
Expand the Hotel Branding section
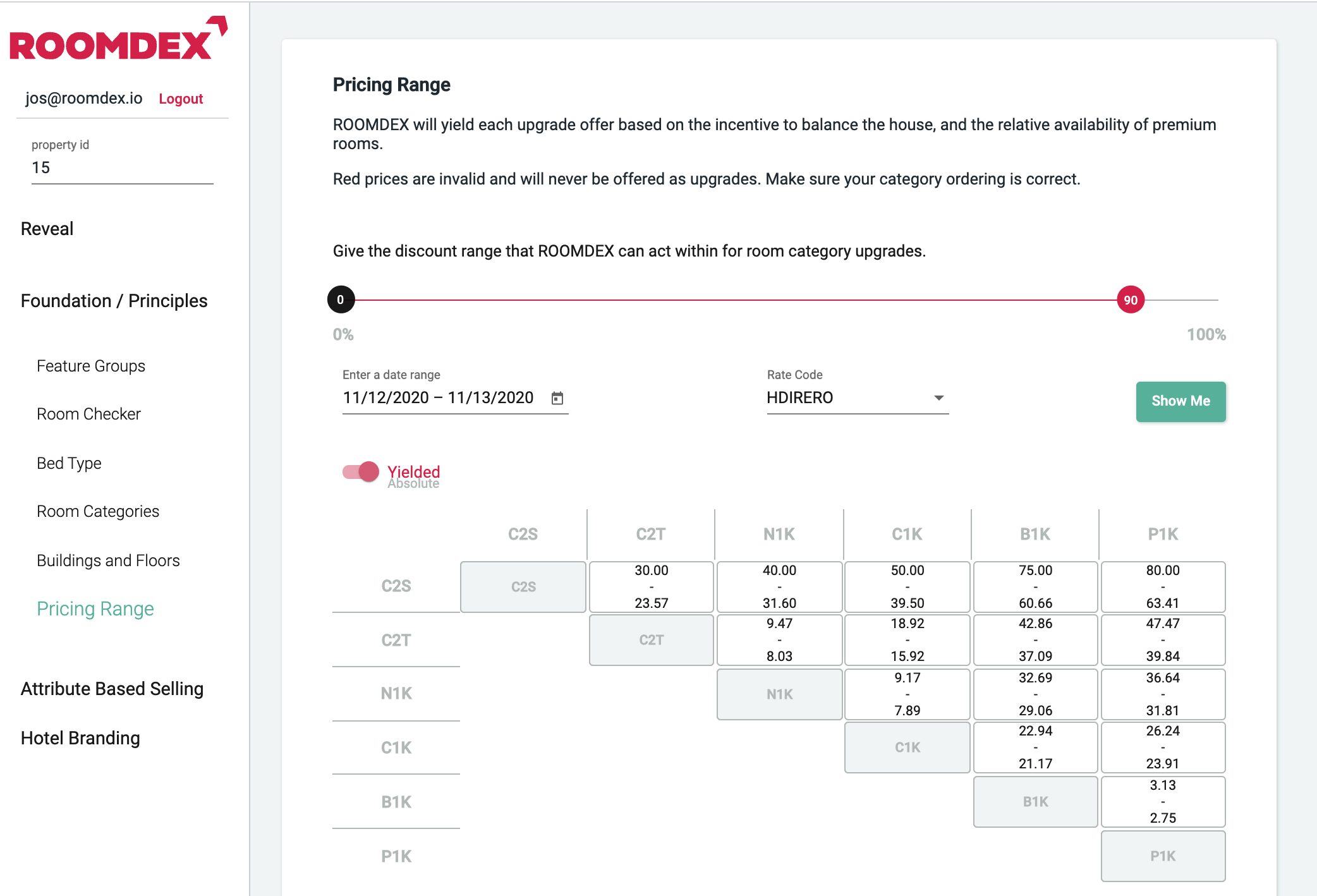80,738
